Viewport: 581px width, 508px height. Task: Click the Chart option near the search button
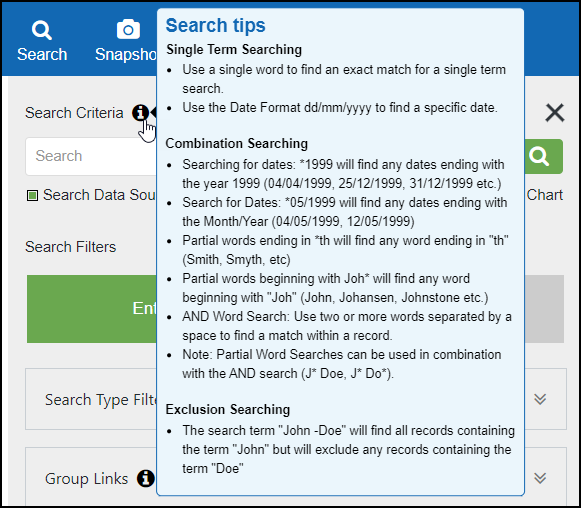tap(544, 195)
